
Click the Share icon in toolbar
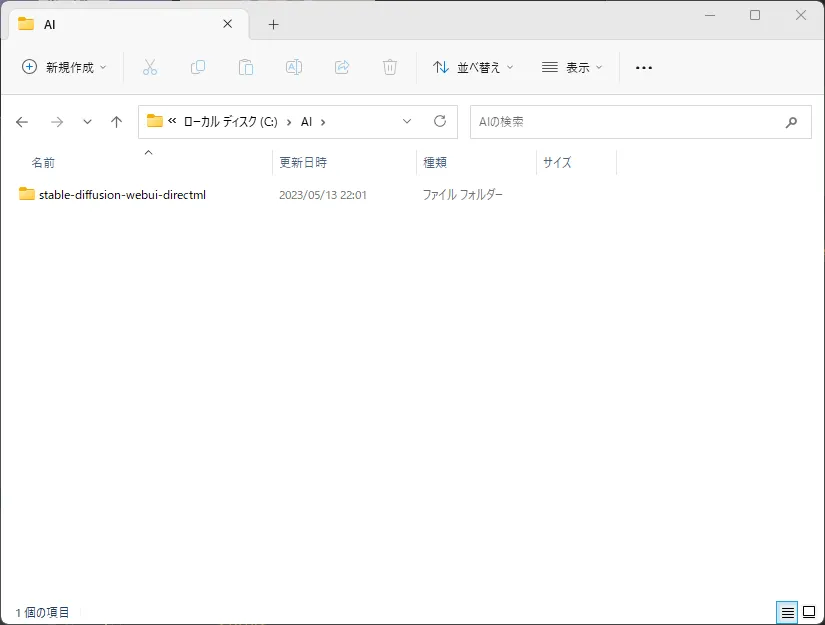point(342,67)
